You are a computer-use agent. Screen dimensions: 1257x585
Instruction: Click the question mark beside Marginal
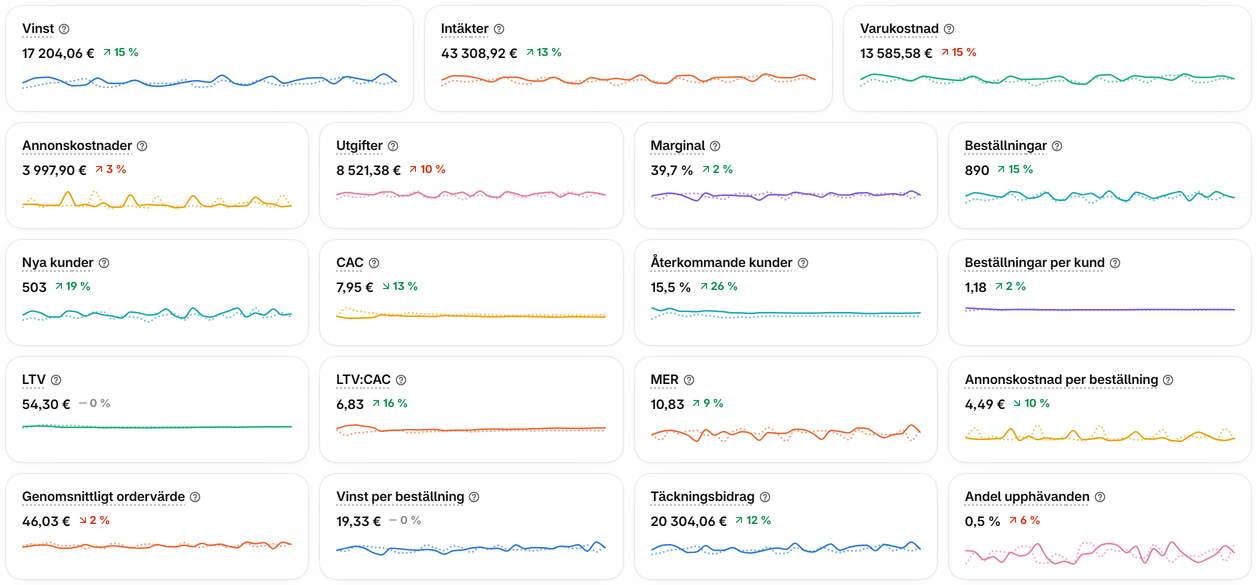(x=715, y=146)
